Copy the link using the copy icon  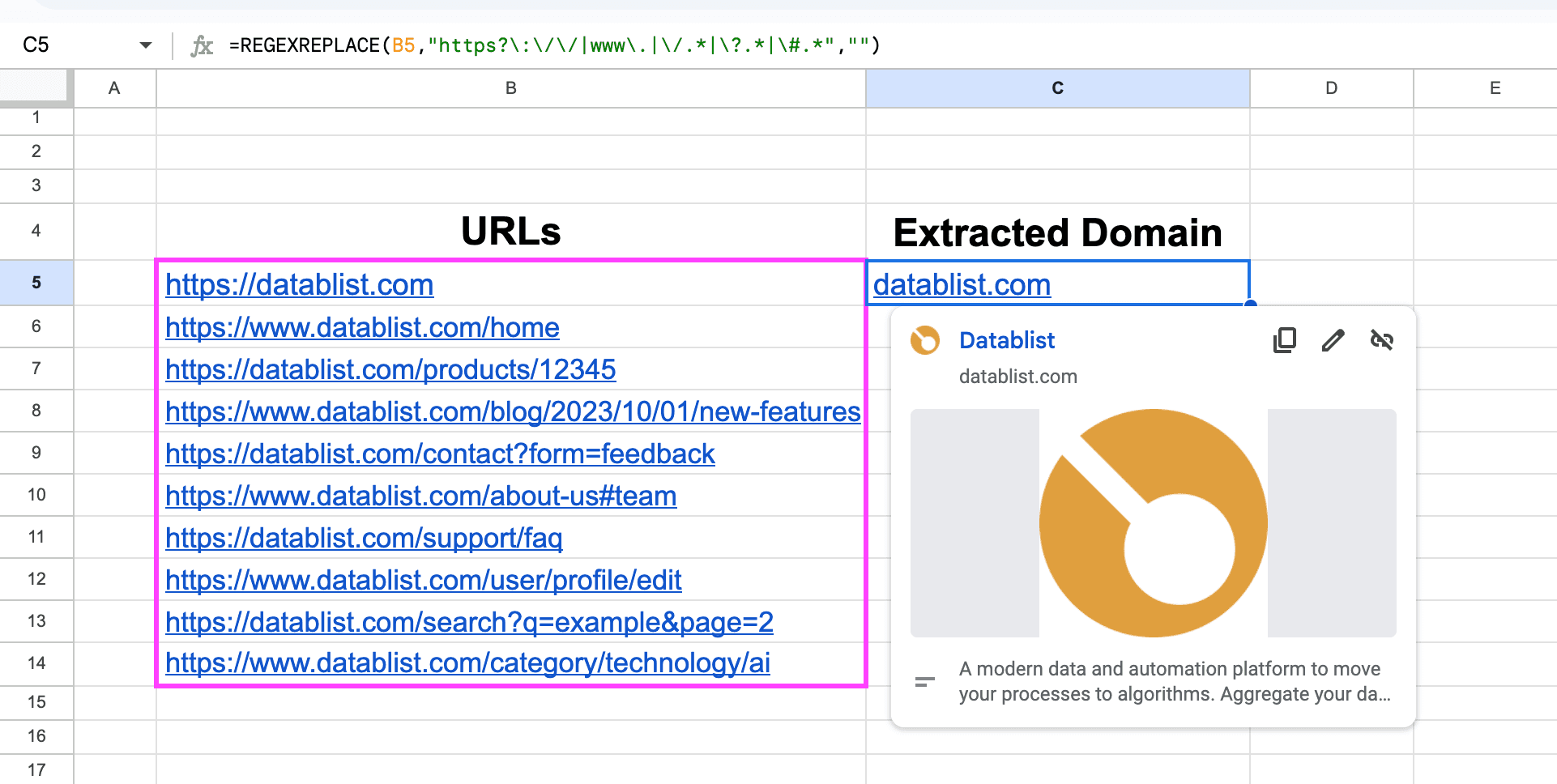pos(1284,340)
